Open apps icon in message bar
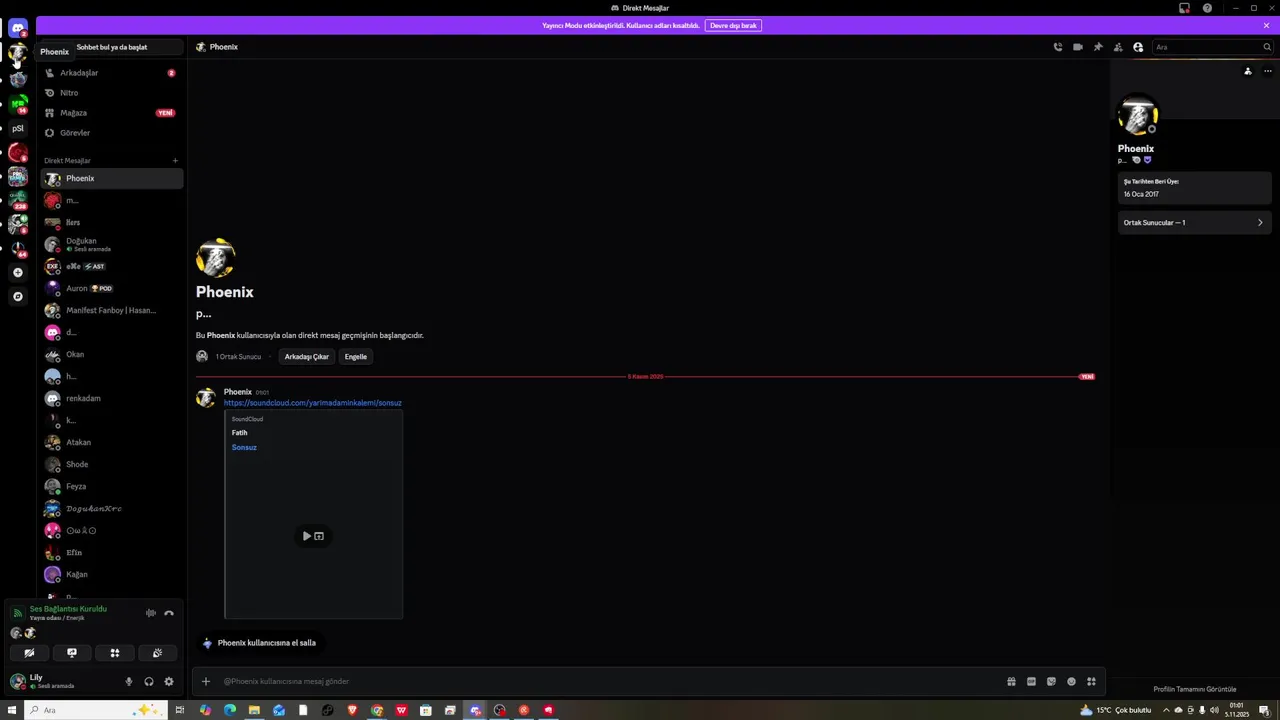This screenshot has height=720, width=1280. point(1091,681)
